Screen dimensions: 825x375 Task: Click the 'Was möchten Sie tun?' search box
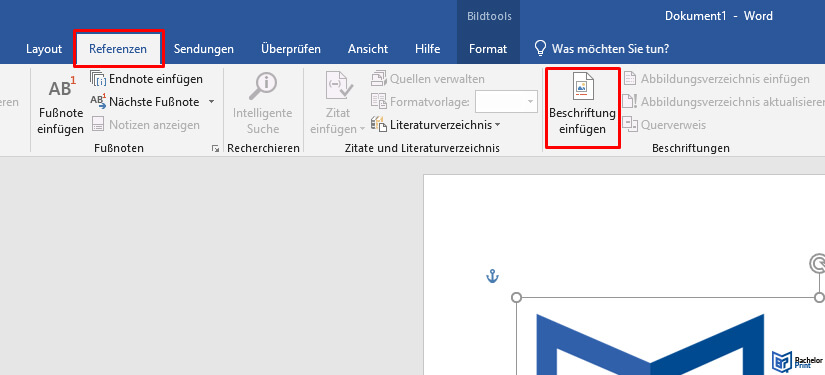(610, 49)
